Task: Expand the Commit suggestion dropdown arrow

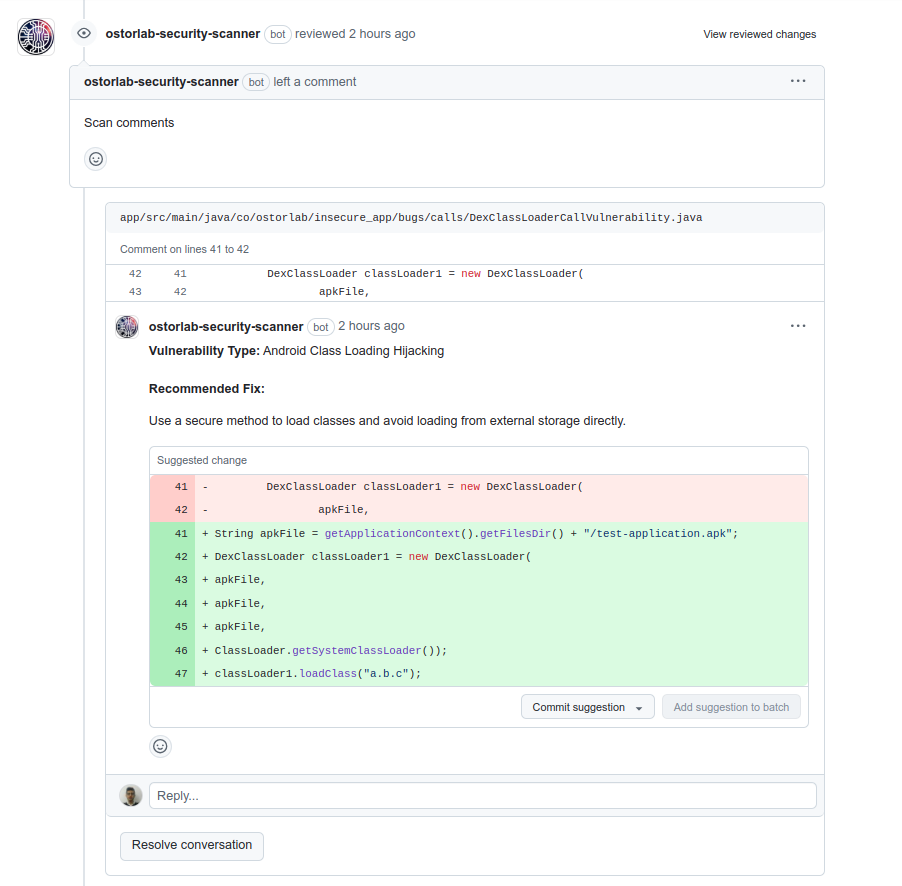Action: click(x=639, y=708)
